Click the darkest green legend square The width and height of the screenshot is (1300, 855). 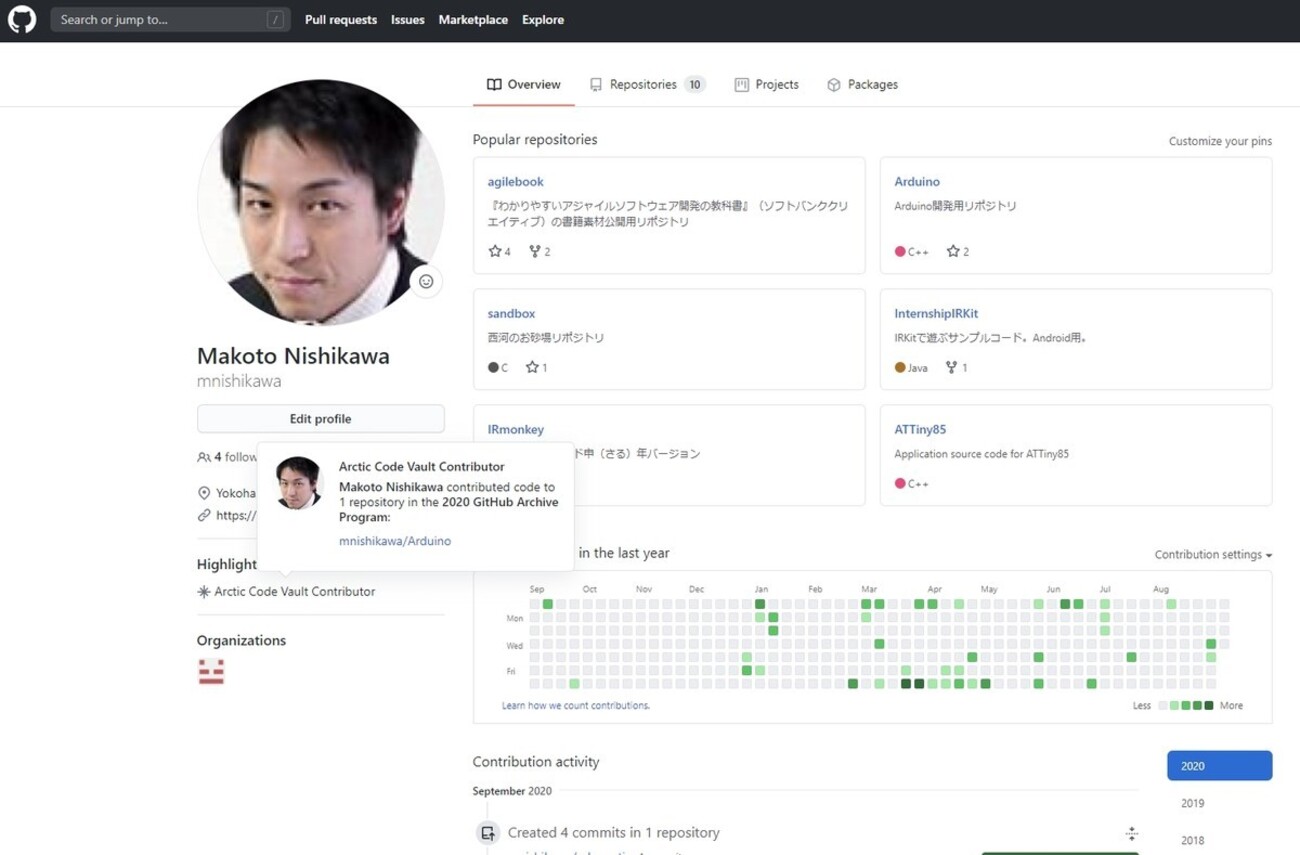click(1209, 706)
